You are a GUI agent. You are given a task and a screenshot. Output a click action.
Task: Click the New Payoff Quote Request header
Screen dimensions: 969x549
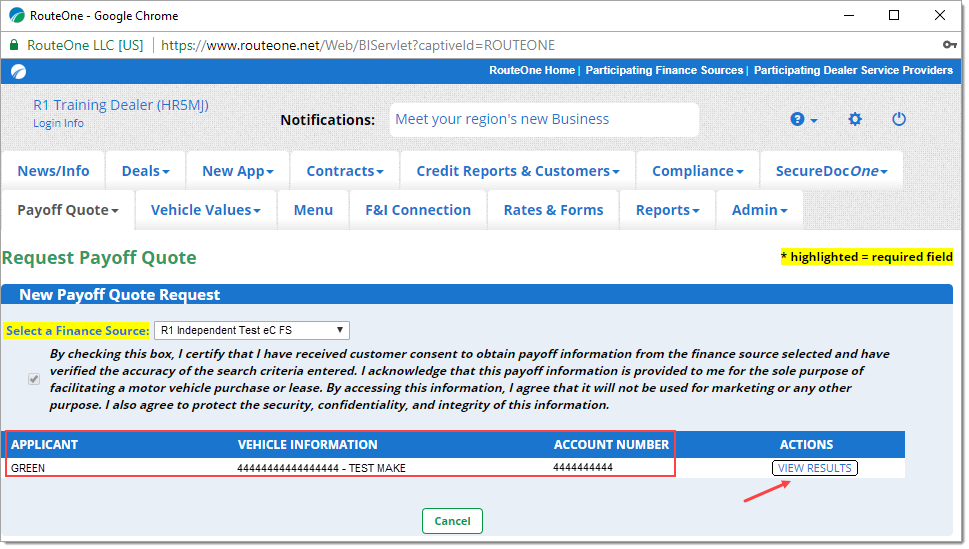pyautogui.click(x=119, y=295)
